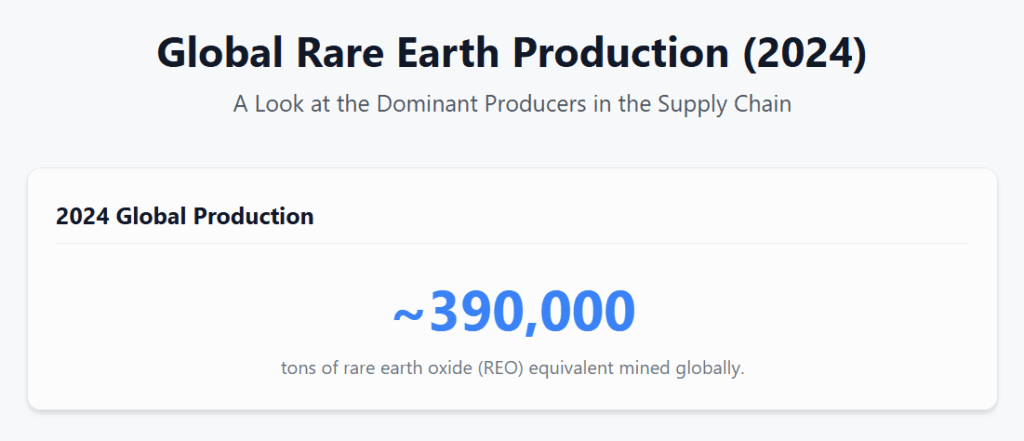Click the caption text below the blue figure
This screenshot has width=1024, height=441.
pyautogui.click(x=512, y=368)
